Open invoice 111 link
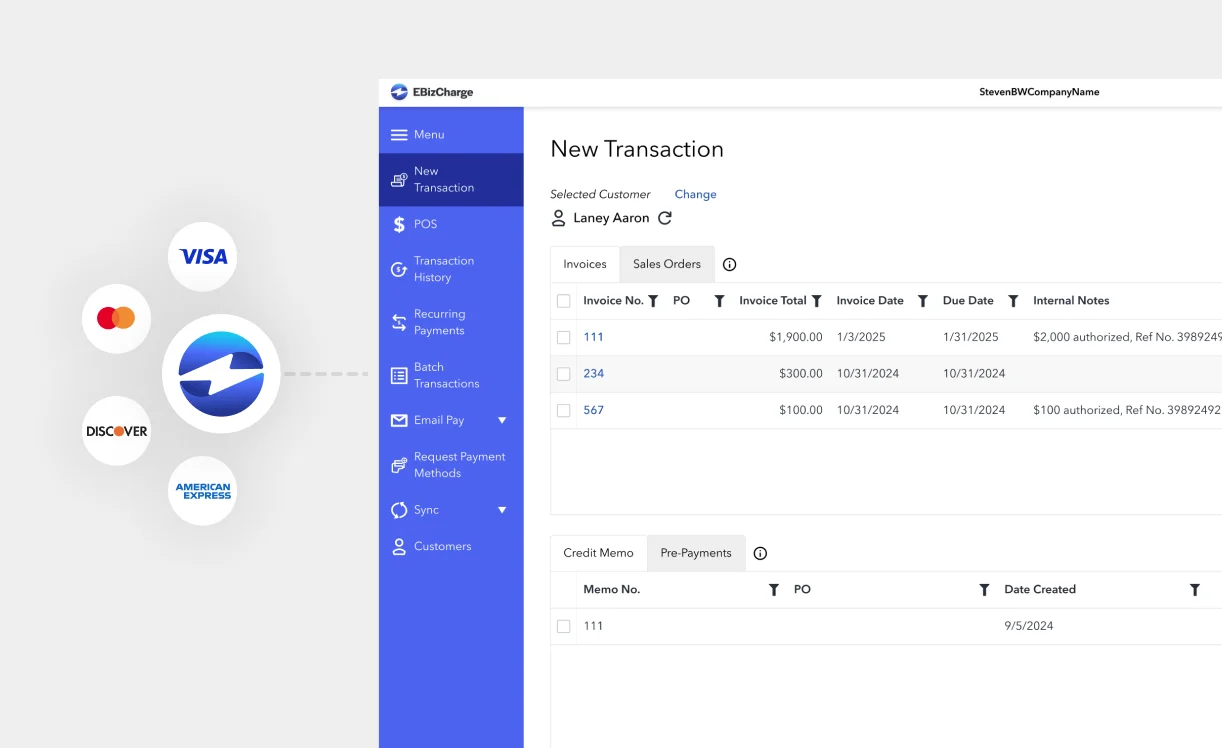The image size is (1222, 748). point(593,337)
